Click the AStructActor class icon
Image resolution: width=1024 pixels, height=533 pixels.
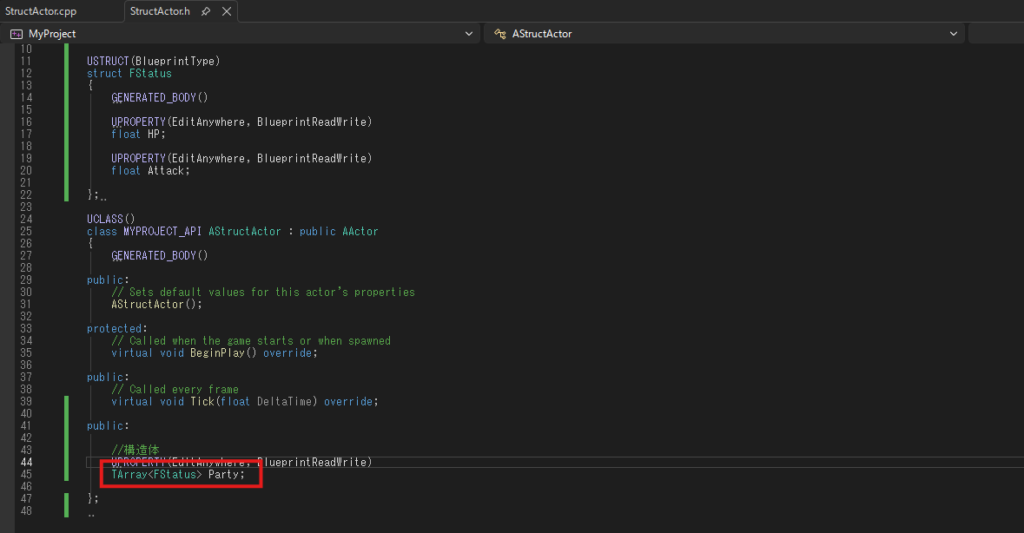point(499,34)
